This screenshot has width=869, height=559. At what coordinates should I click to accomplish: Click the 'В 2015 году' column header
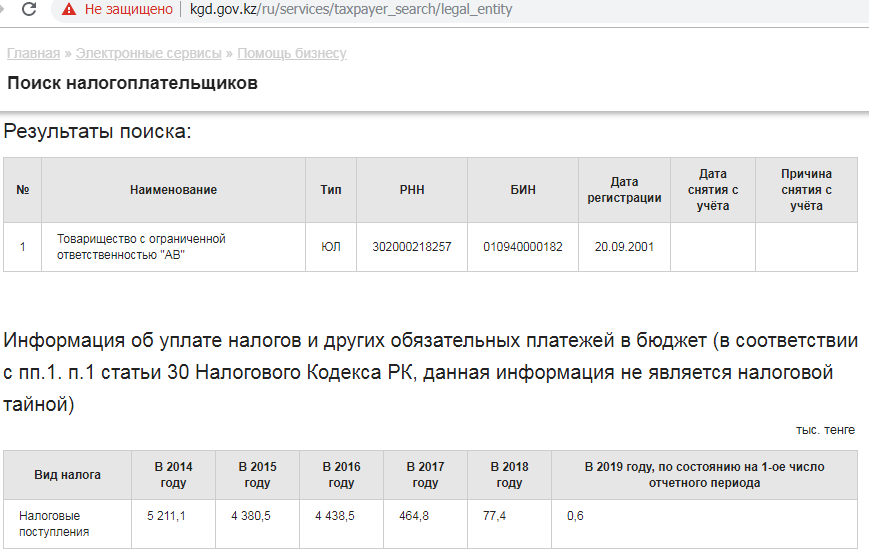click(x=257, y=475)
